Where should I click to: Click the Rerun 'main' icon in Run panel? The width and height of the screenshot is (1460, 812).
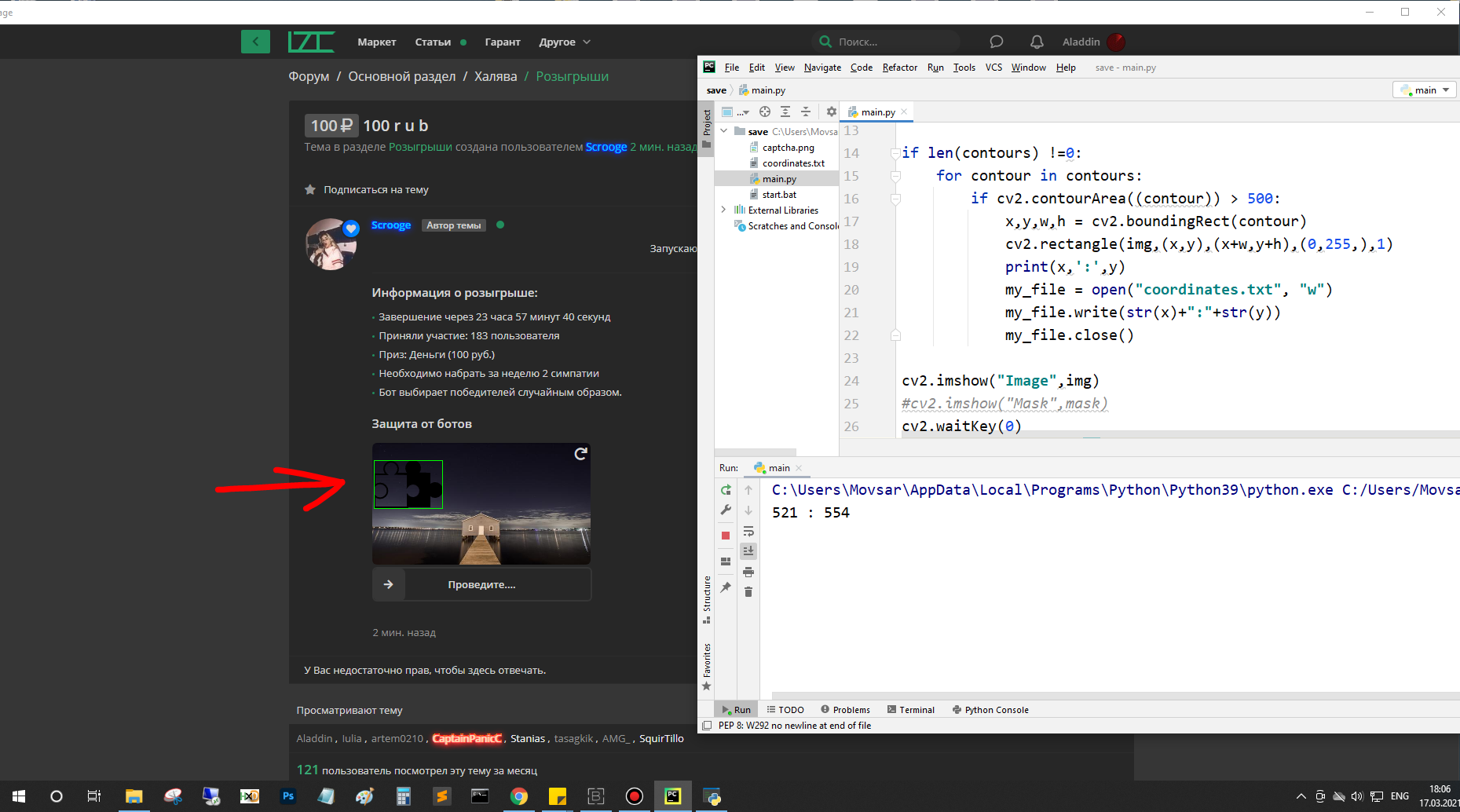point(726,490)
